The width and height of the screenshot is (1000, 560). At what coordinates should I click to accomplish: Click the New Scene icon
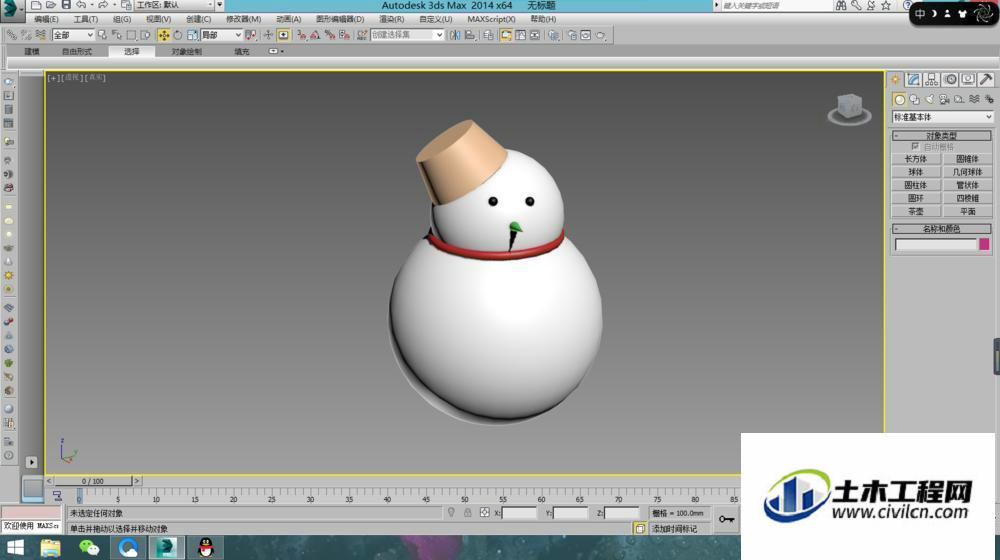tap(36, 5)
